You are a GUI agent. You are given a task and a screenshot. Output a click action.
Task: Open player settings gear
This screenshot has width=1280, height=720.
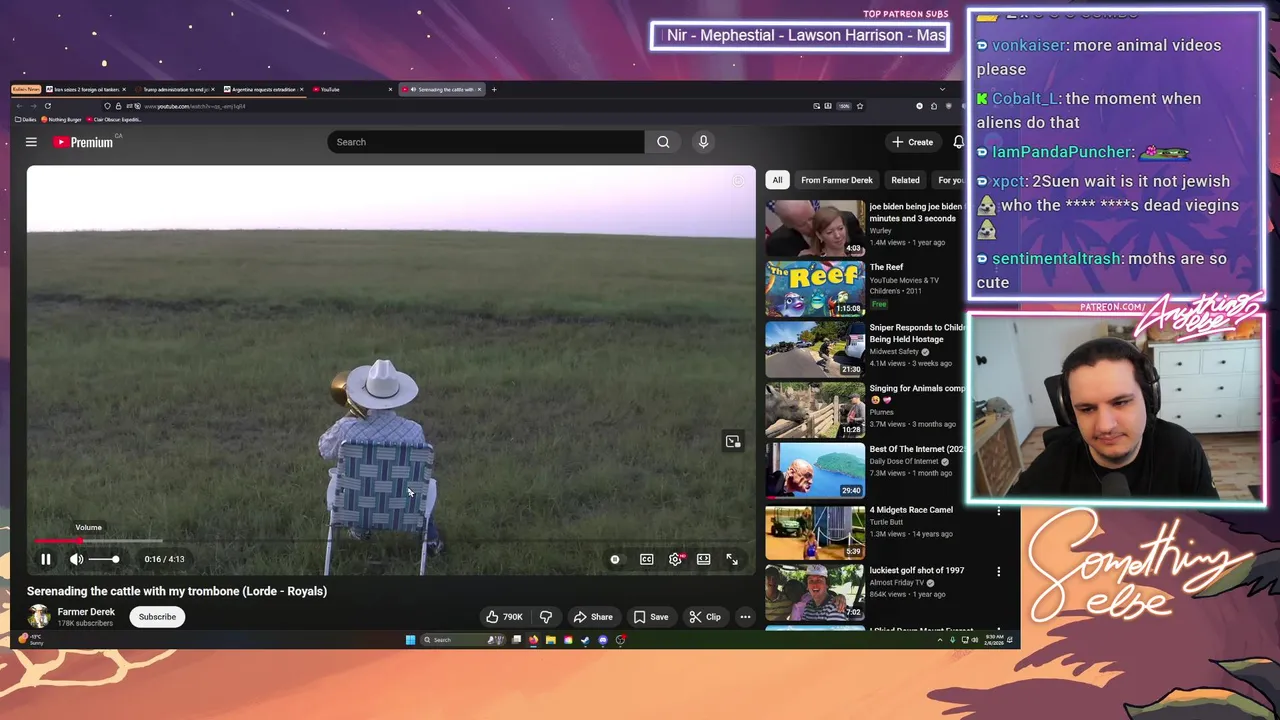(x=676, y=559)
